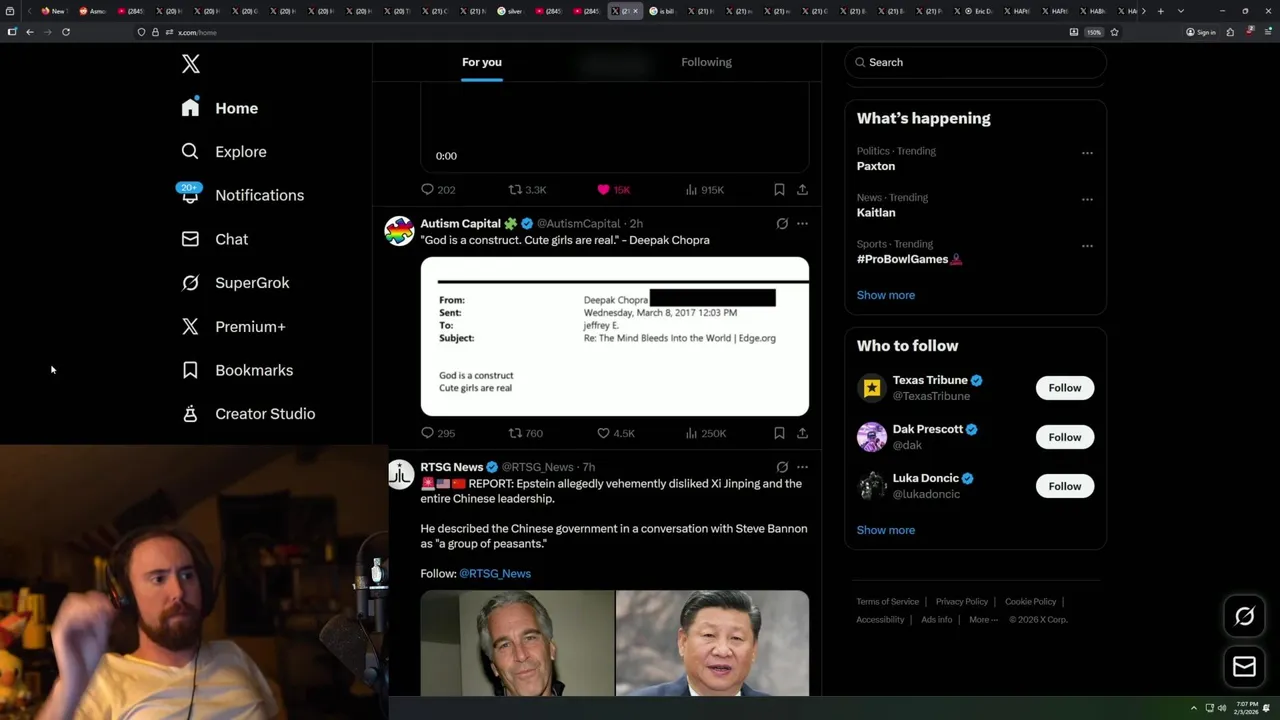The height and width of the screenshot is (720, 1280).
Task: Open more options on RTSG News post
Action: coord(802,467)
